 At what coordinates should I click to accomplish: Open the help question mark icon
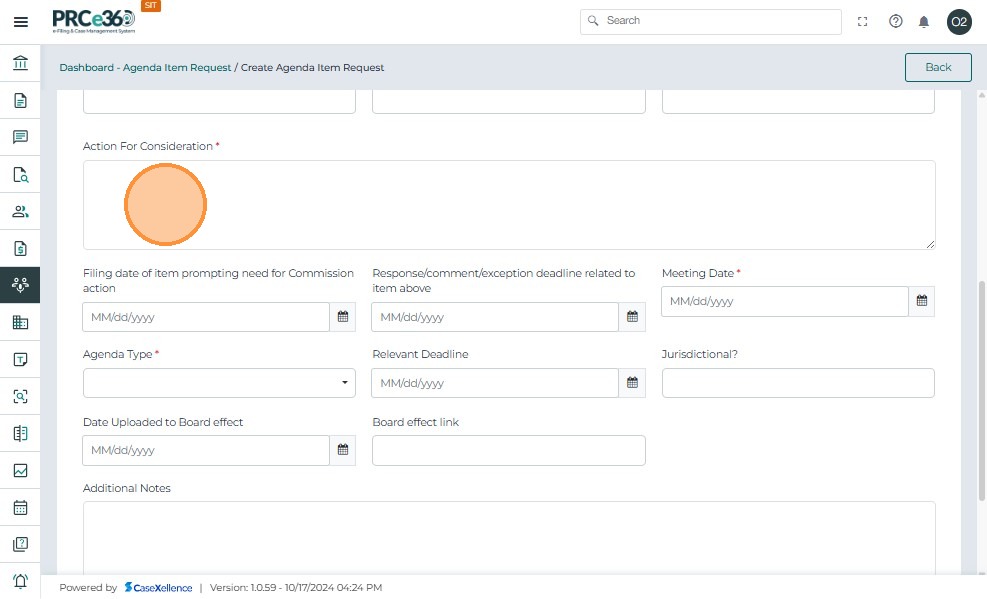(x=895, y=22)
